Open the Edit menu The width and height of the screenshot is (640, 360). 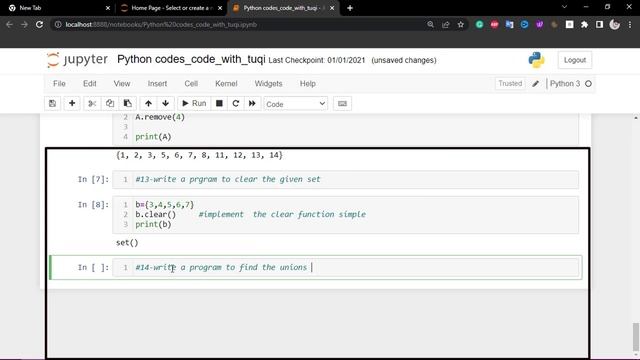(x=90, y=84)
